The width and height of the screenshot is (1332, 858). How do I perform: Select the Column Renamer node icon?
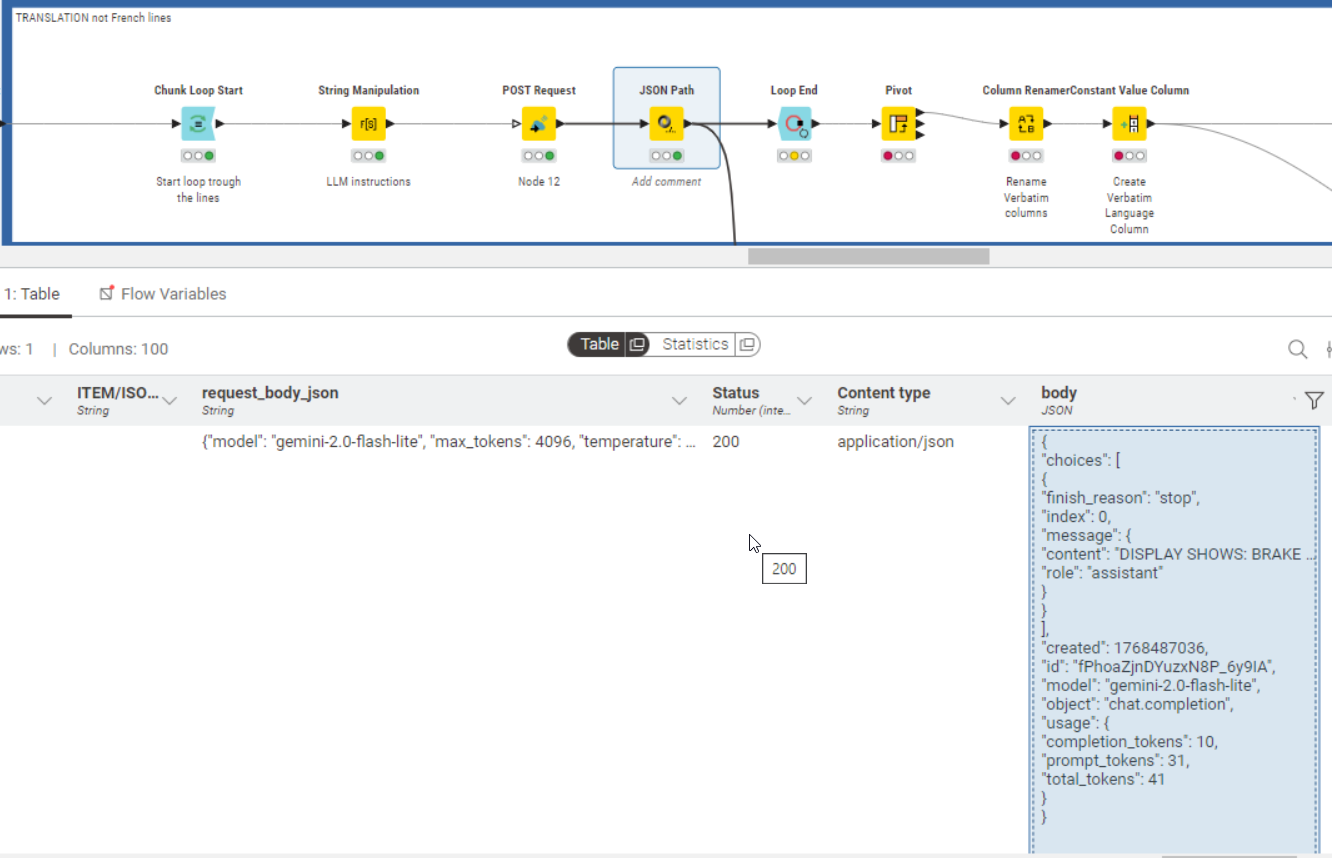point(1026,124)
